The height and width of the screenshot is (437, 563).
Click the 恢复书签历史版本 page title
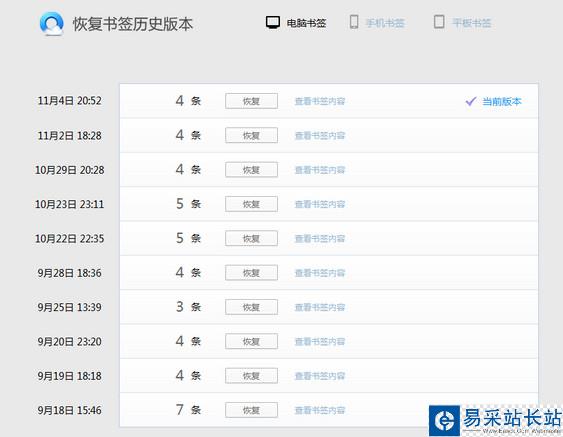[133, 24]
